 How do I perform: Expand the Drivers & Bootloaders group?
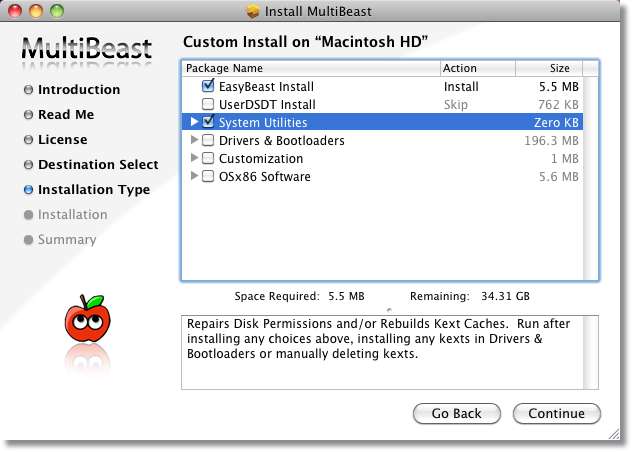pyautogui.click(x=194, y=141)
